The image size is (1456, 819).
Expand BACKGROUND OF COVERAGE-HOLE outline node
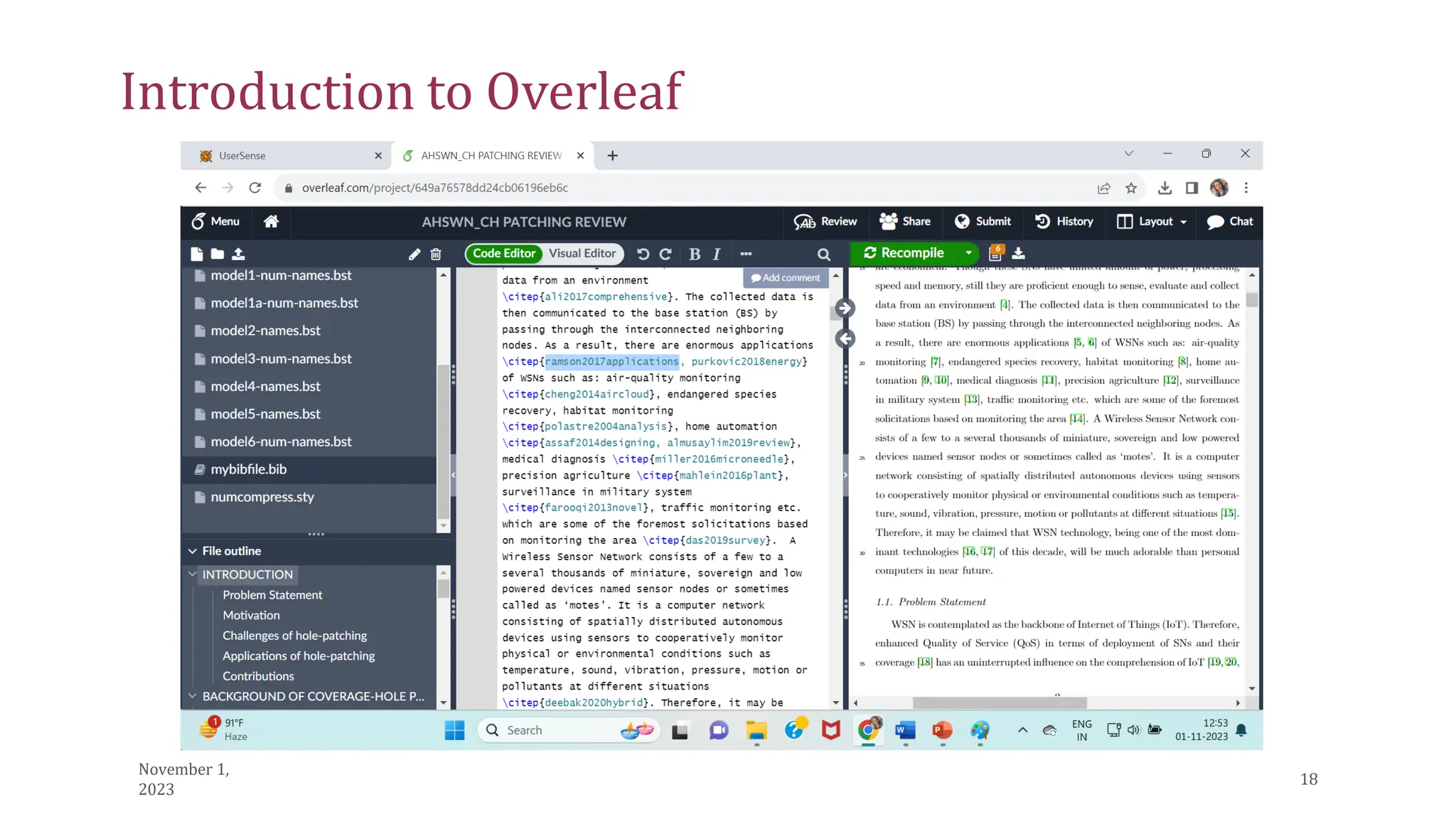tap(193, 696)
